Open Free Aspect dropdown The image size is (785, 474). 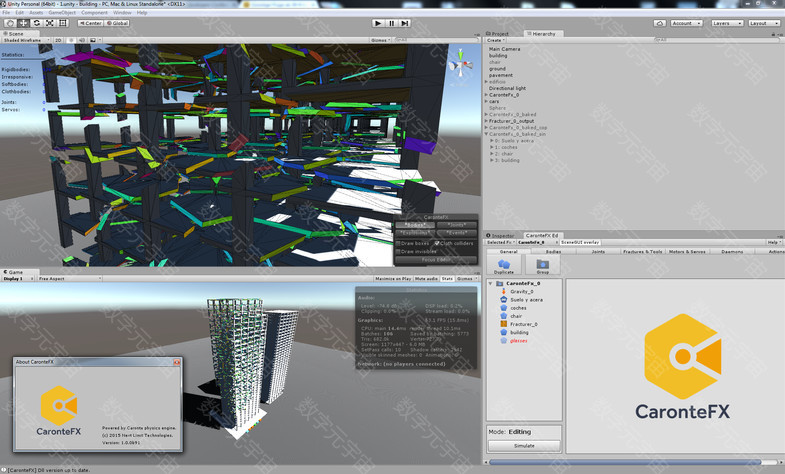[x=70, y=278]
